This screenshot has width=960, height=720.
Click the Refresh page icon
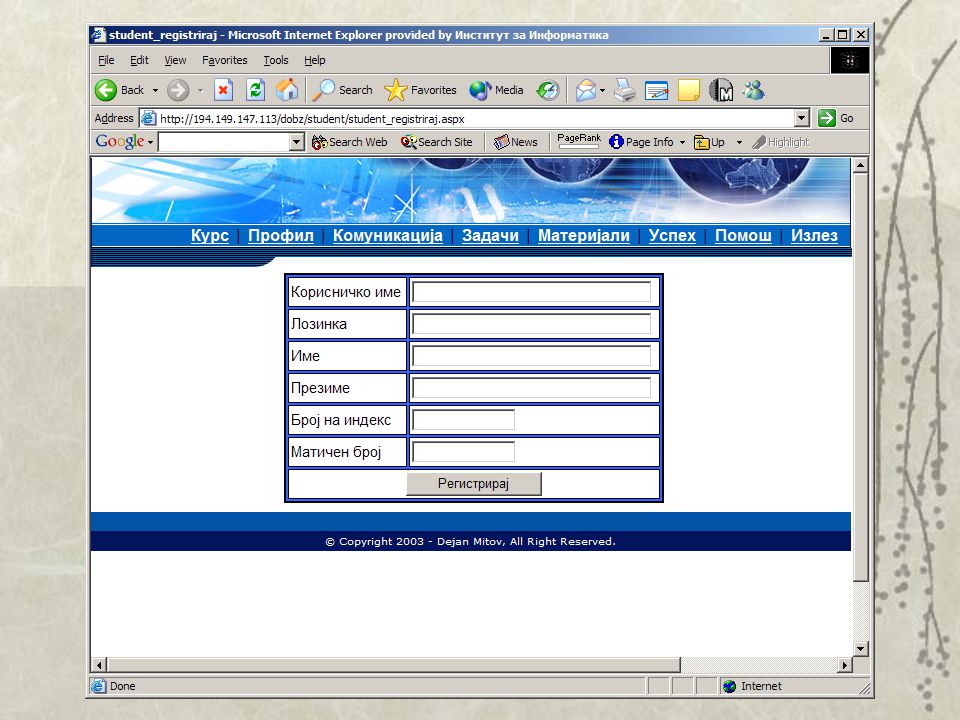coord(255,90)
